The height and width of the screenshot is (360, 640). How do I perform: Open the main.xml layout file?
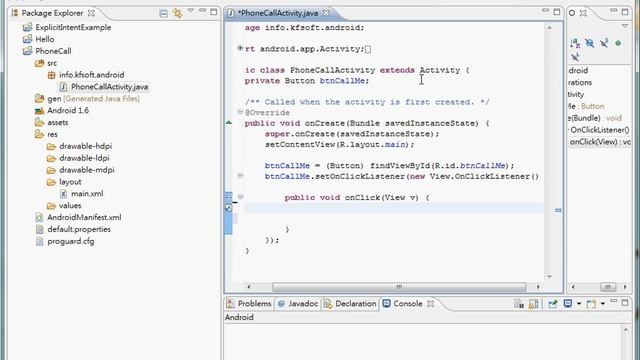click(87, 194)
